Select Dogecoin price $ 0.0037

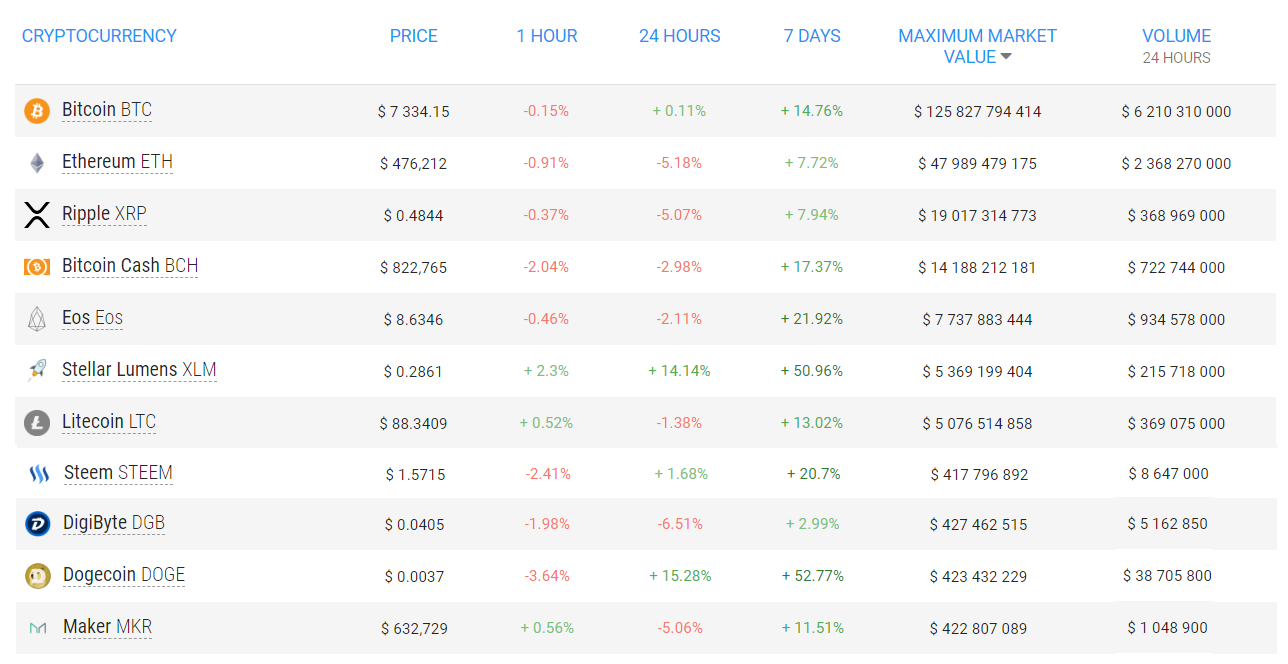415,577
